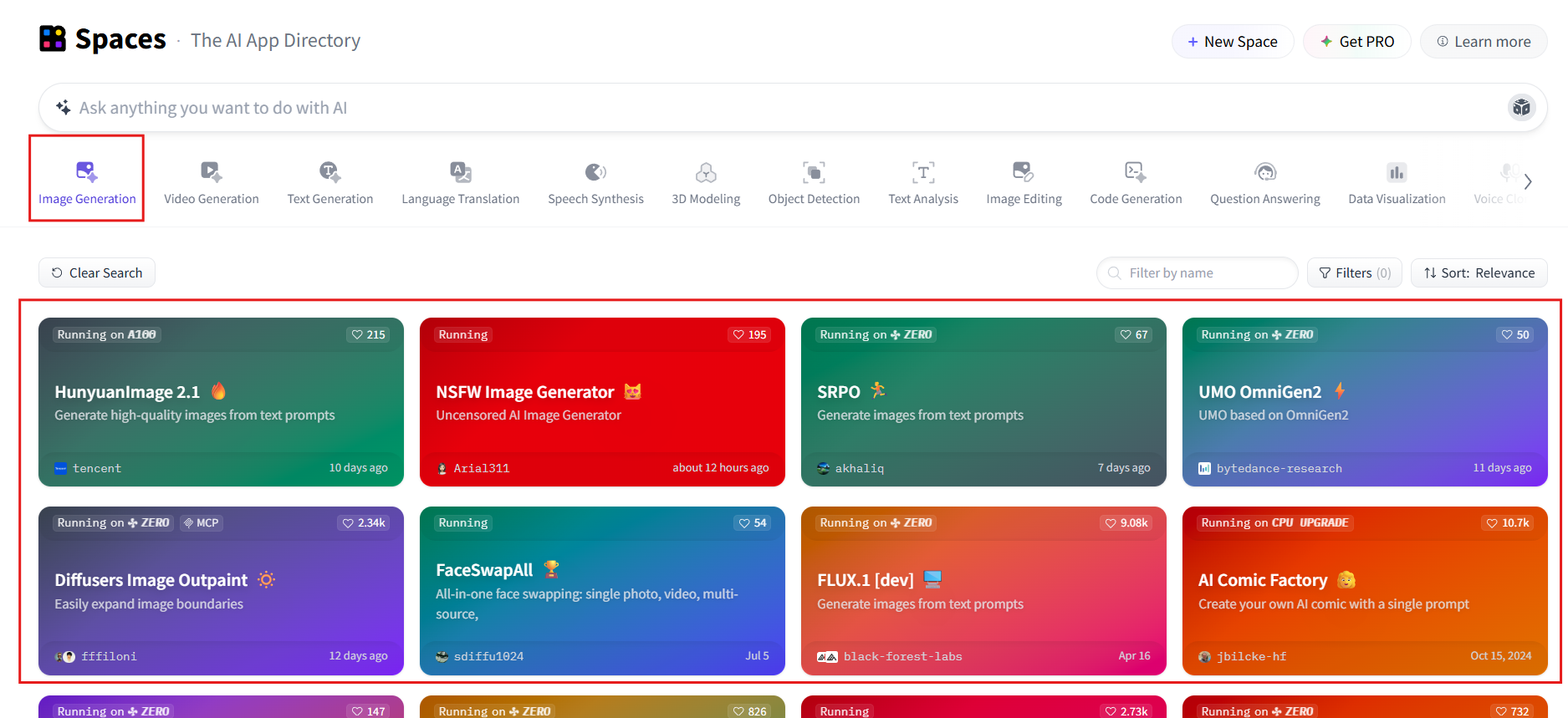The image size is (1568, 718).
Task: Open the Sort: Relevance dropdown
Action: tap(1479, 272)
